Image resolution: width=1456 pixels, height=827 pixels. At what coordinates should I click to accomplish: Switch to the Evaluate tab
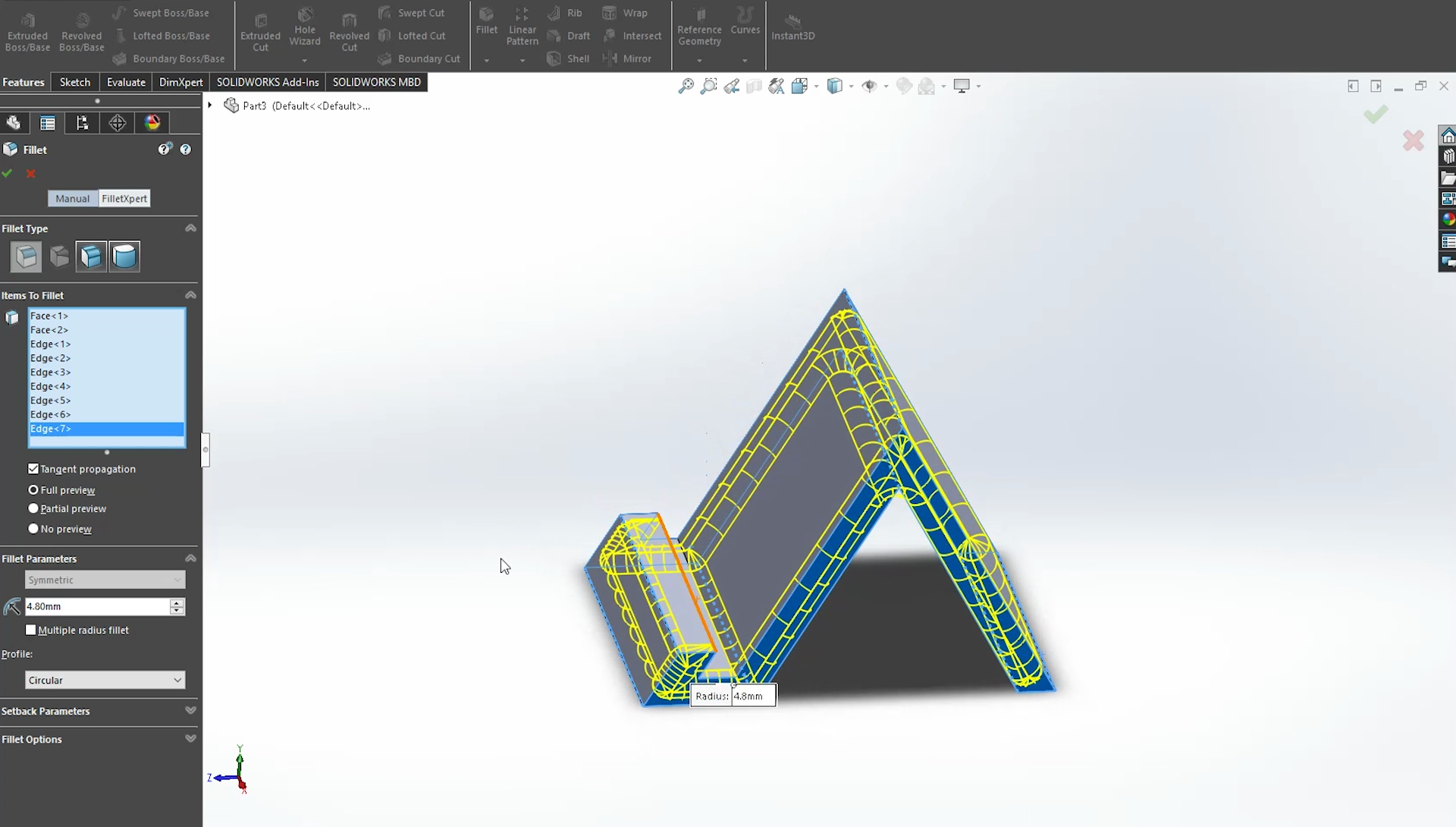coord(126,82)
